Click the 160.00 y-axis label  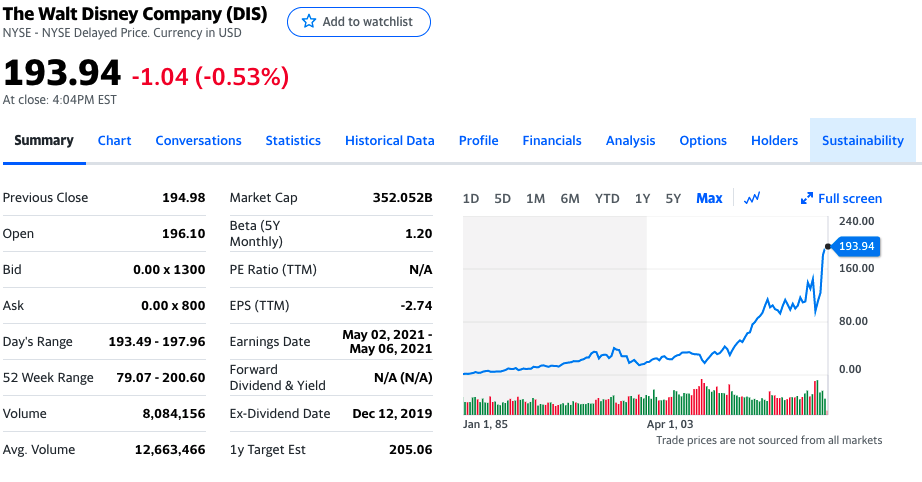857,268
